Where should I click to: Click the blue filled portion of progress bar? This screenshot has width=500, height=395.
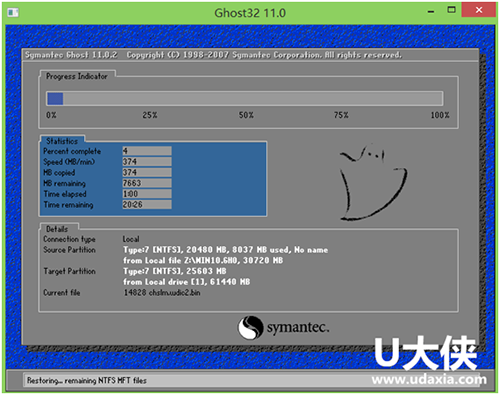(x=55, y=99)
